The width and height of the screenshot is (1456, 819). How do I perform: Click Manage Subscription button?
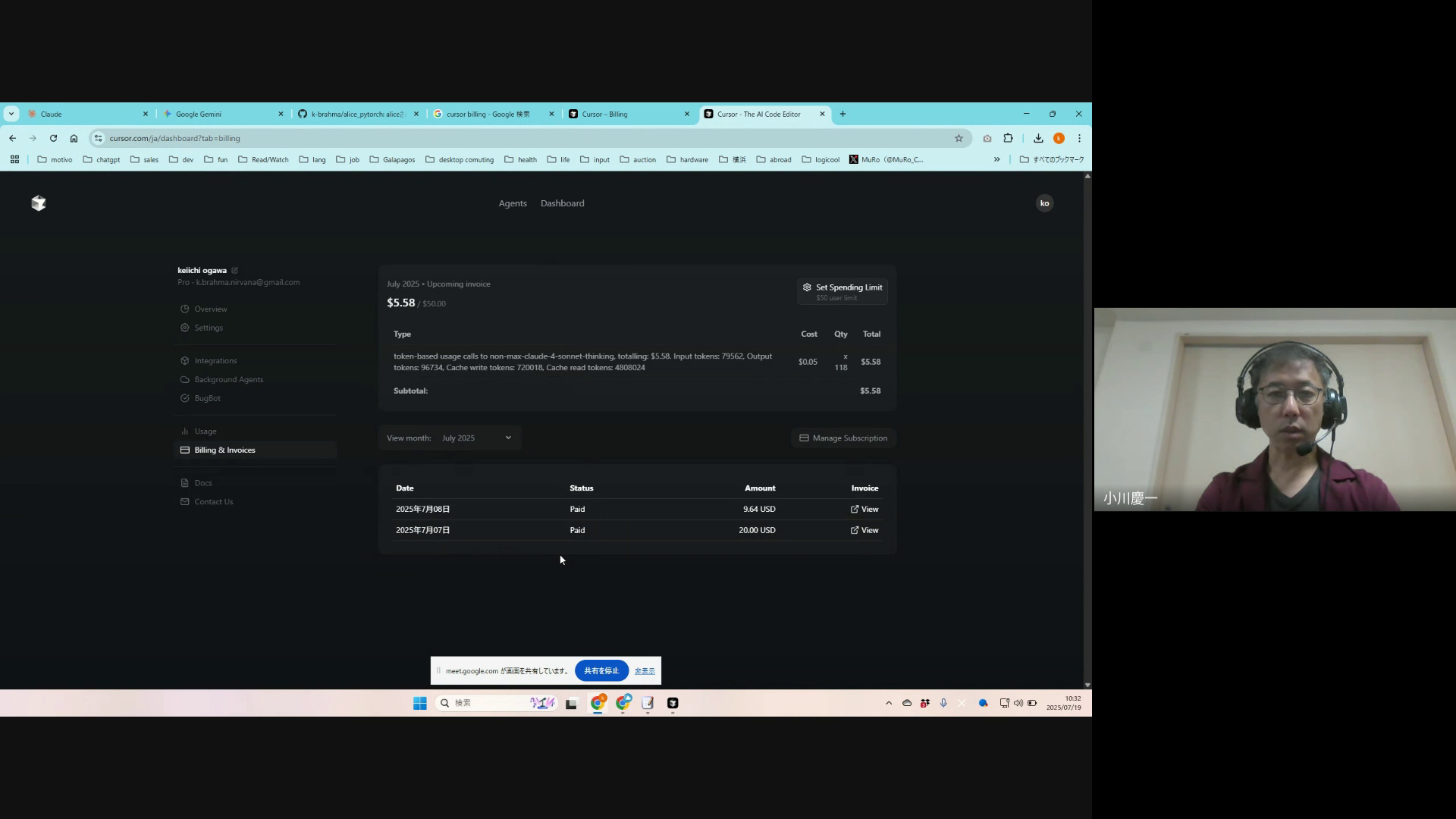point(843,438)
